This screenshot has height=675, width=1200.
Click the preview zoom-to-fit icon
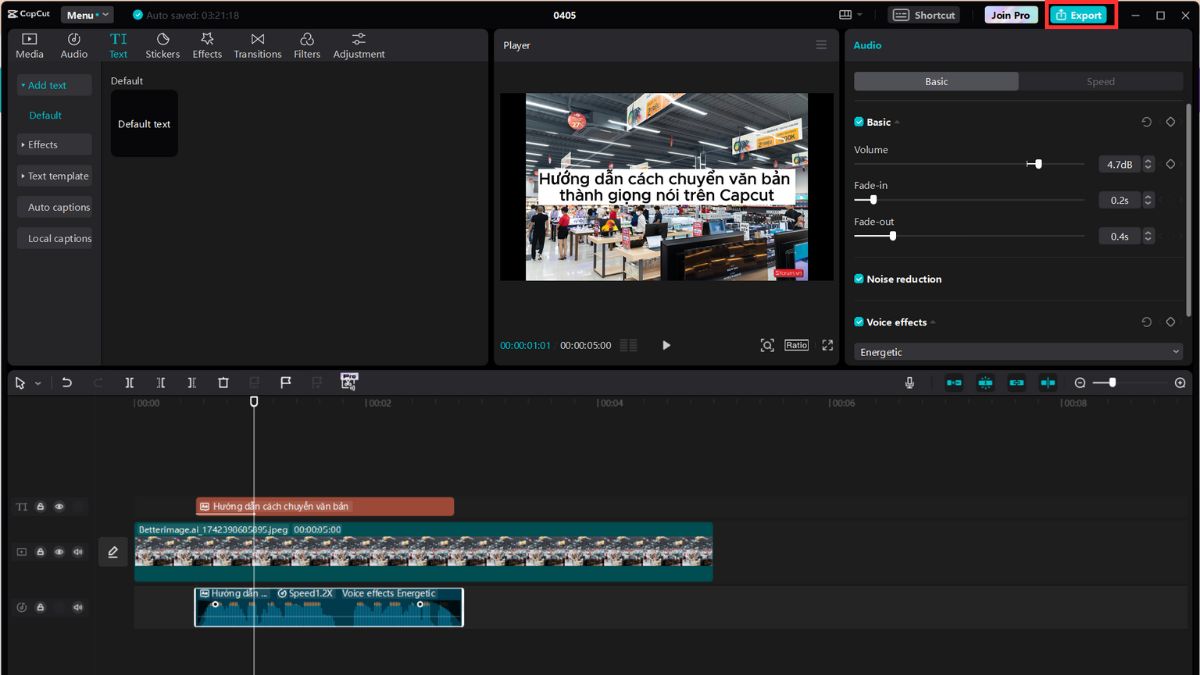(x=767, y=345)
